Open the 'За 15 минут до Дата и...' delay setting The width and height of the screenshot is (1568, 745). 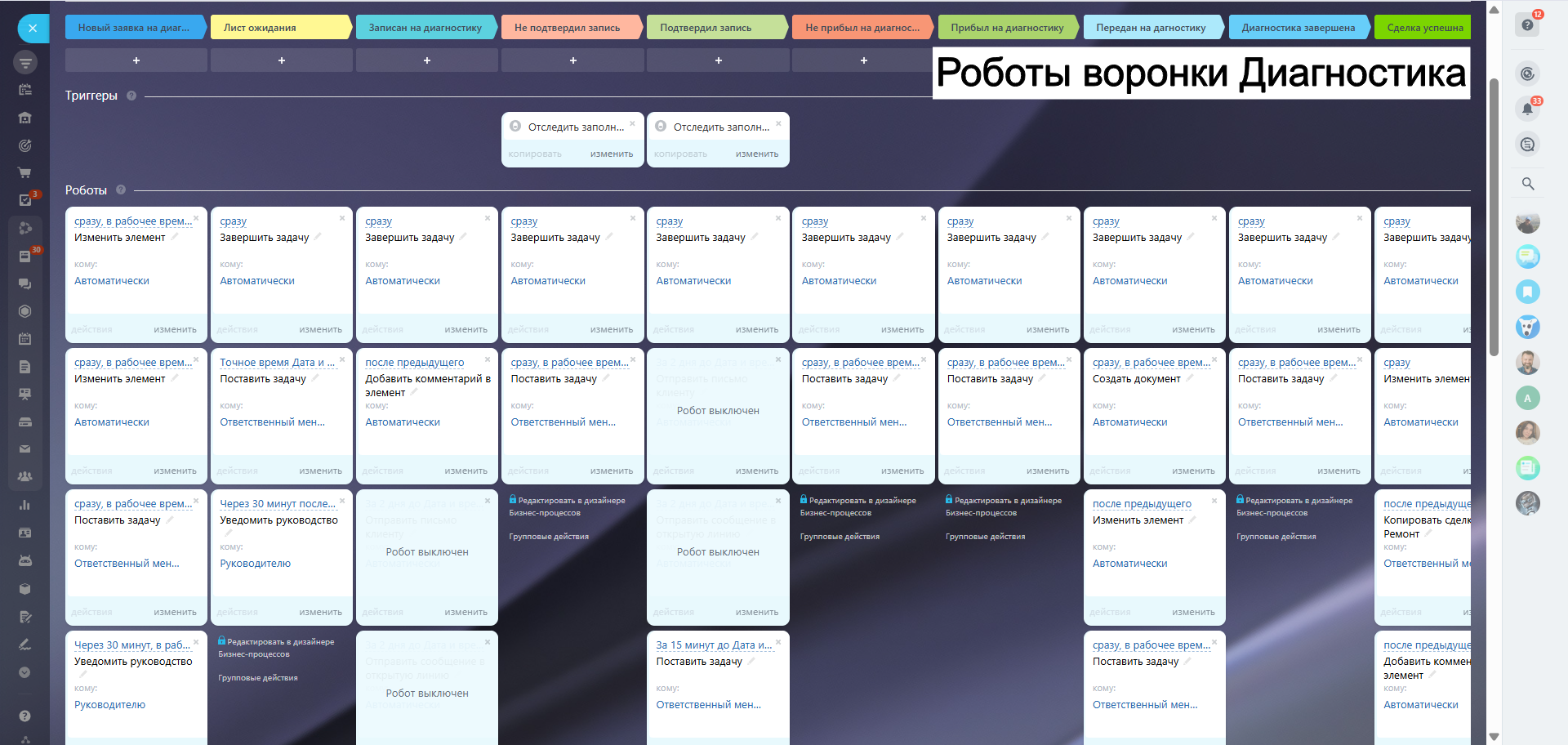point(714,645)
